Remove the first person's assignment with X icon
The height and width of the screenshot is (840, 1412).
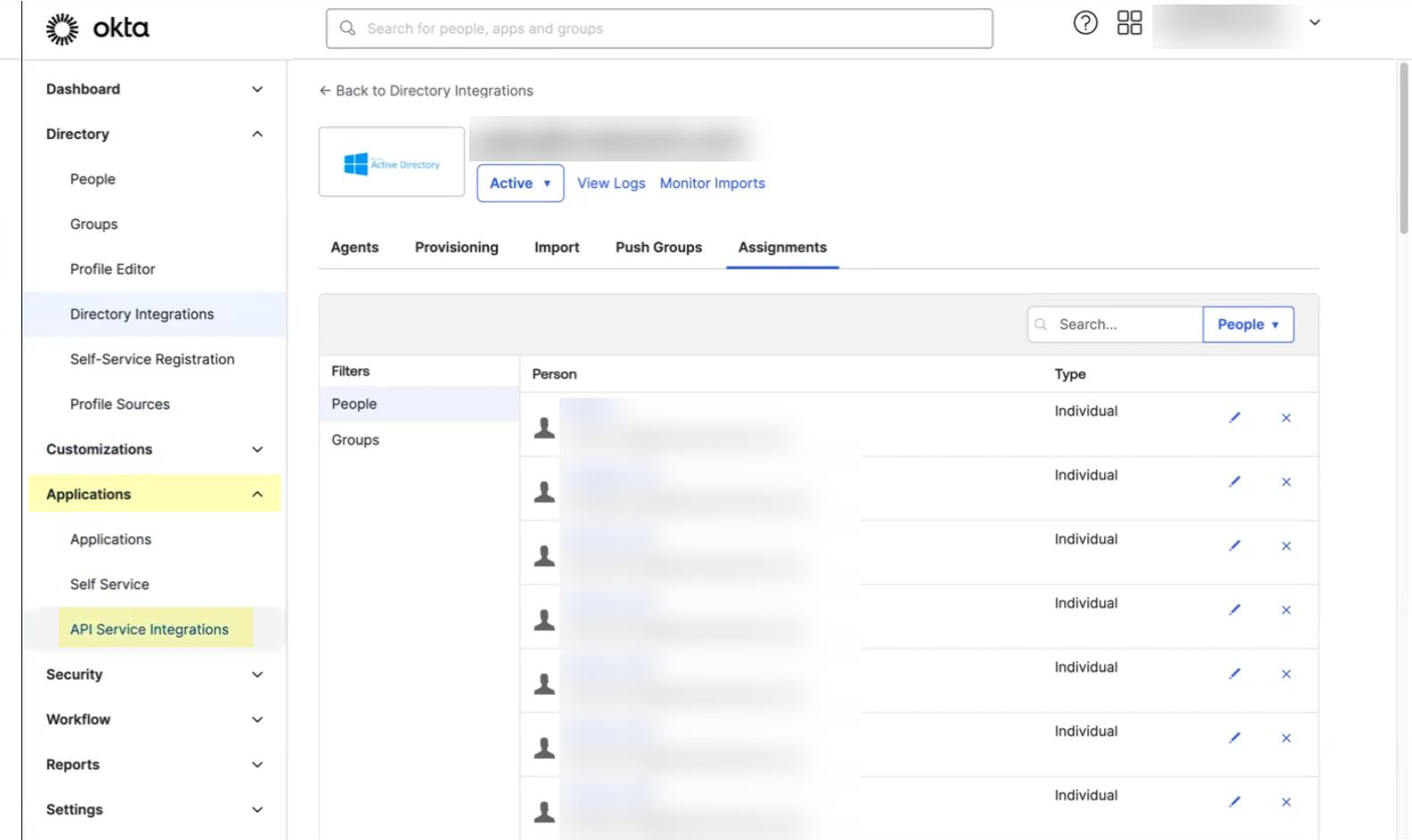coord(1286,417)
